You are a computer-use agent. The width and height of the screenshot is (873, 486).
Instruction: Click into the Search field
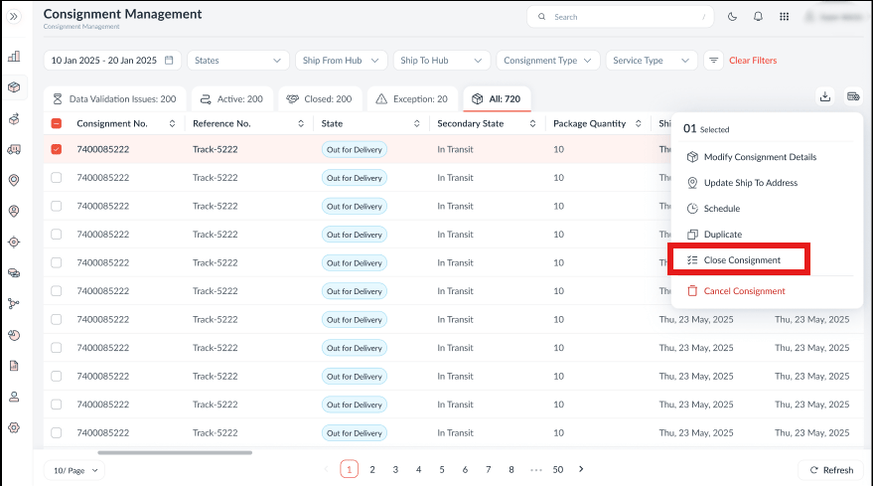tap(620, 17)
